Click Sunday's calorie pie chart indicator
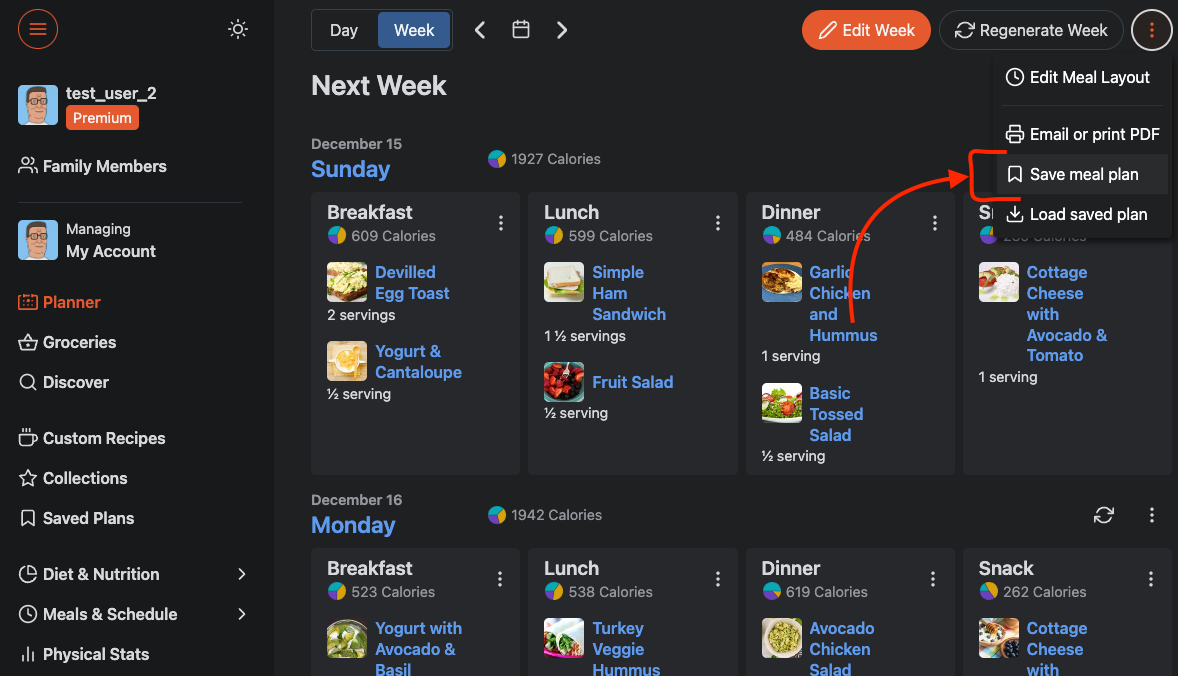1178x676 pixels. point(497,159)
